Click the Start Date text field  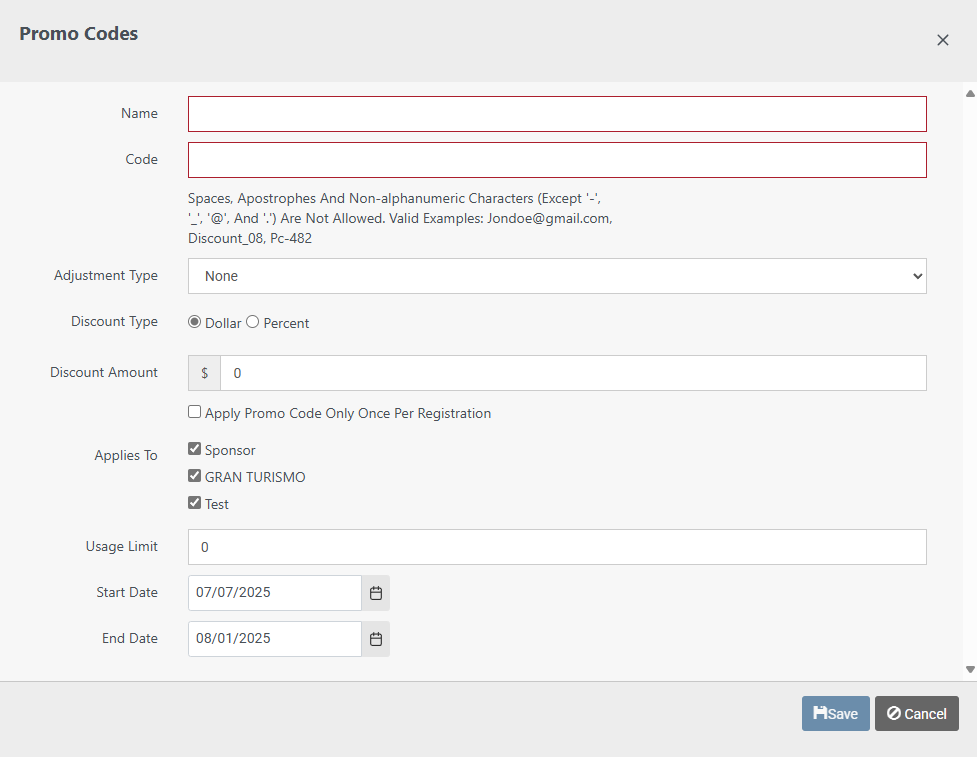pyautogui.click(x=274, y=593)
